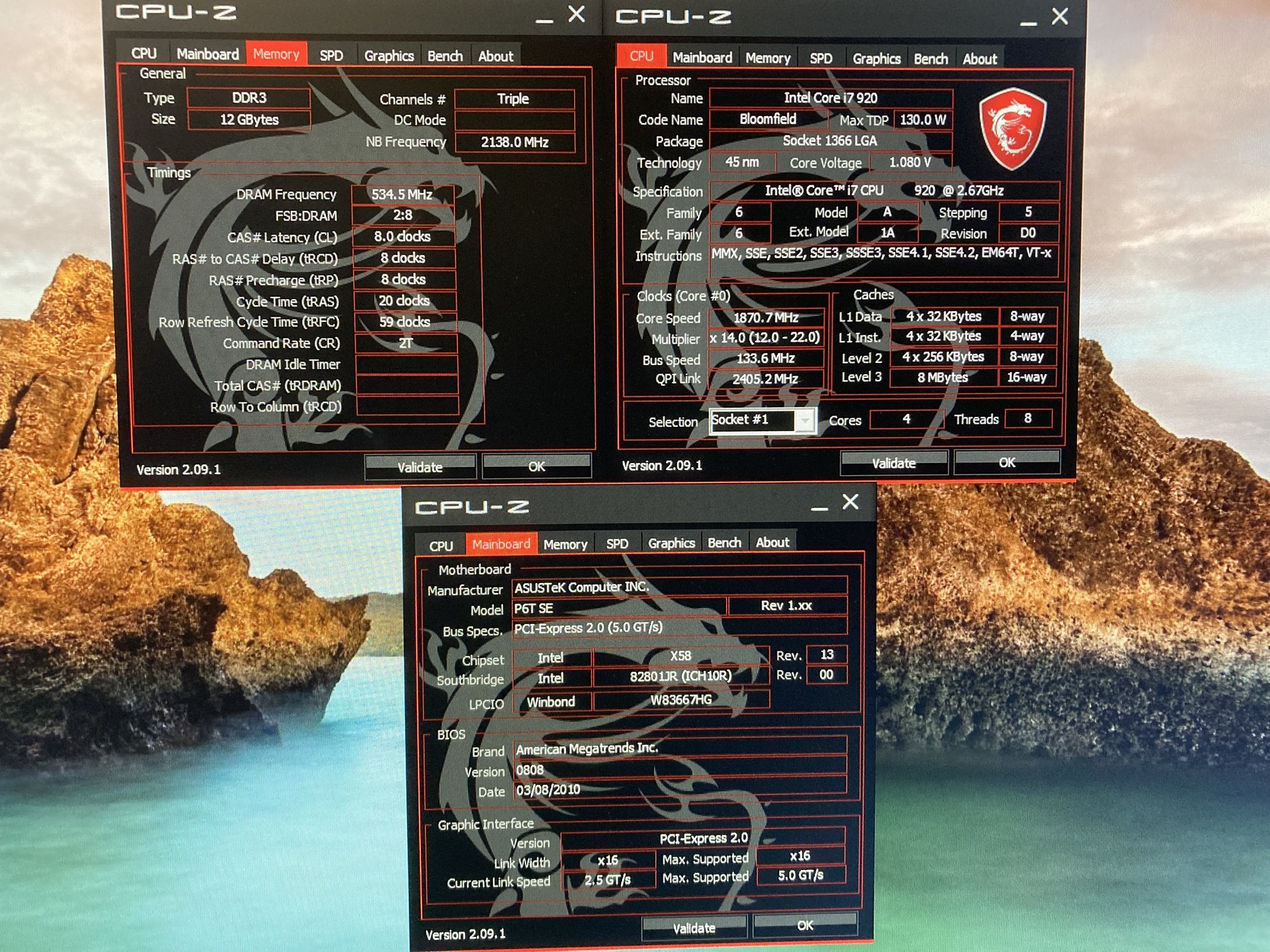Switch processor window to the Memory tab
The height and width of the screenshot is (952, 1270).
pos(768,58)
